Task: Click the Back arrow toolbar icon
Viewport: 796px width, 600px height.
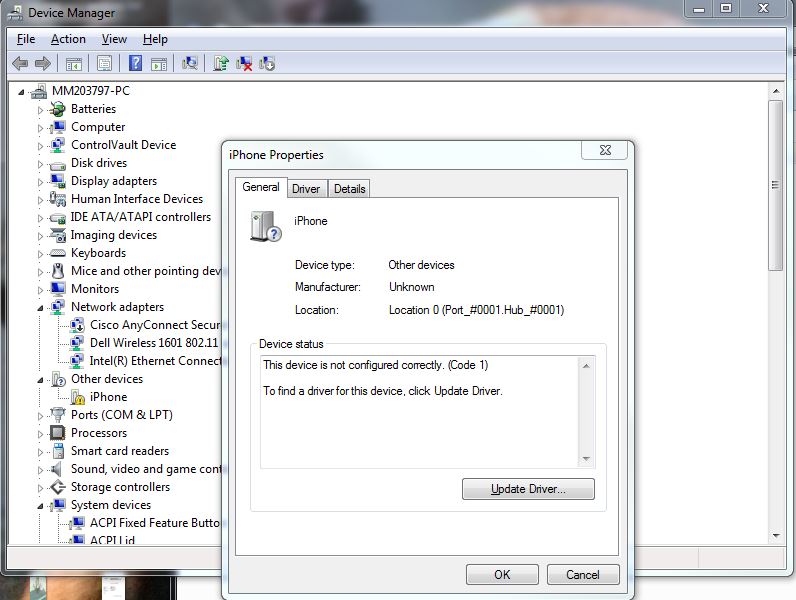Action: [x=20, y=63]
